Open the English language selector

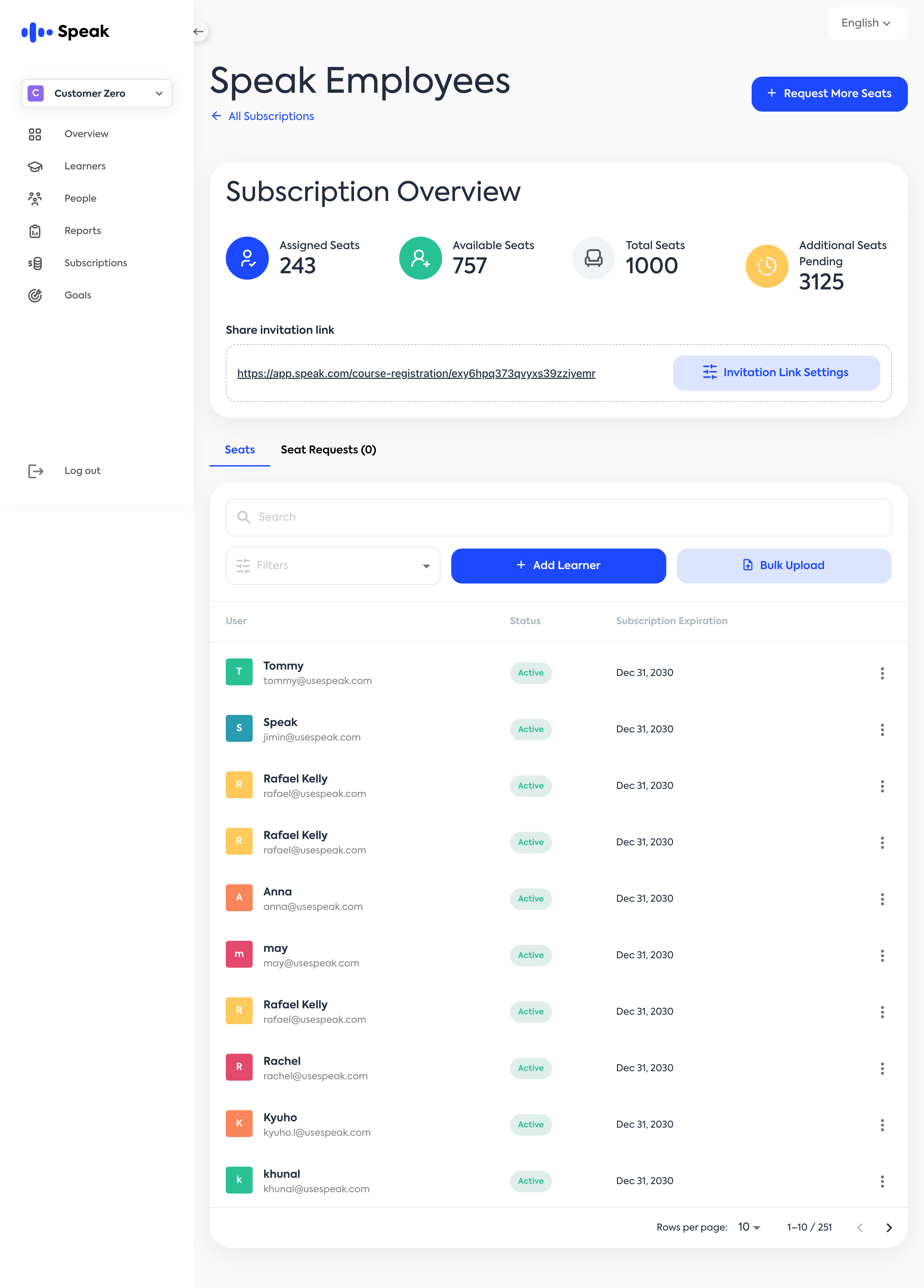click(866, 23)
